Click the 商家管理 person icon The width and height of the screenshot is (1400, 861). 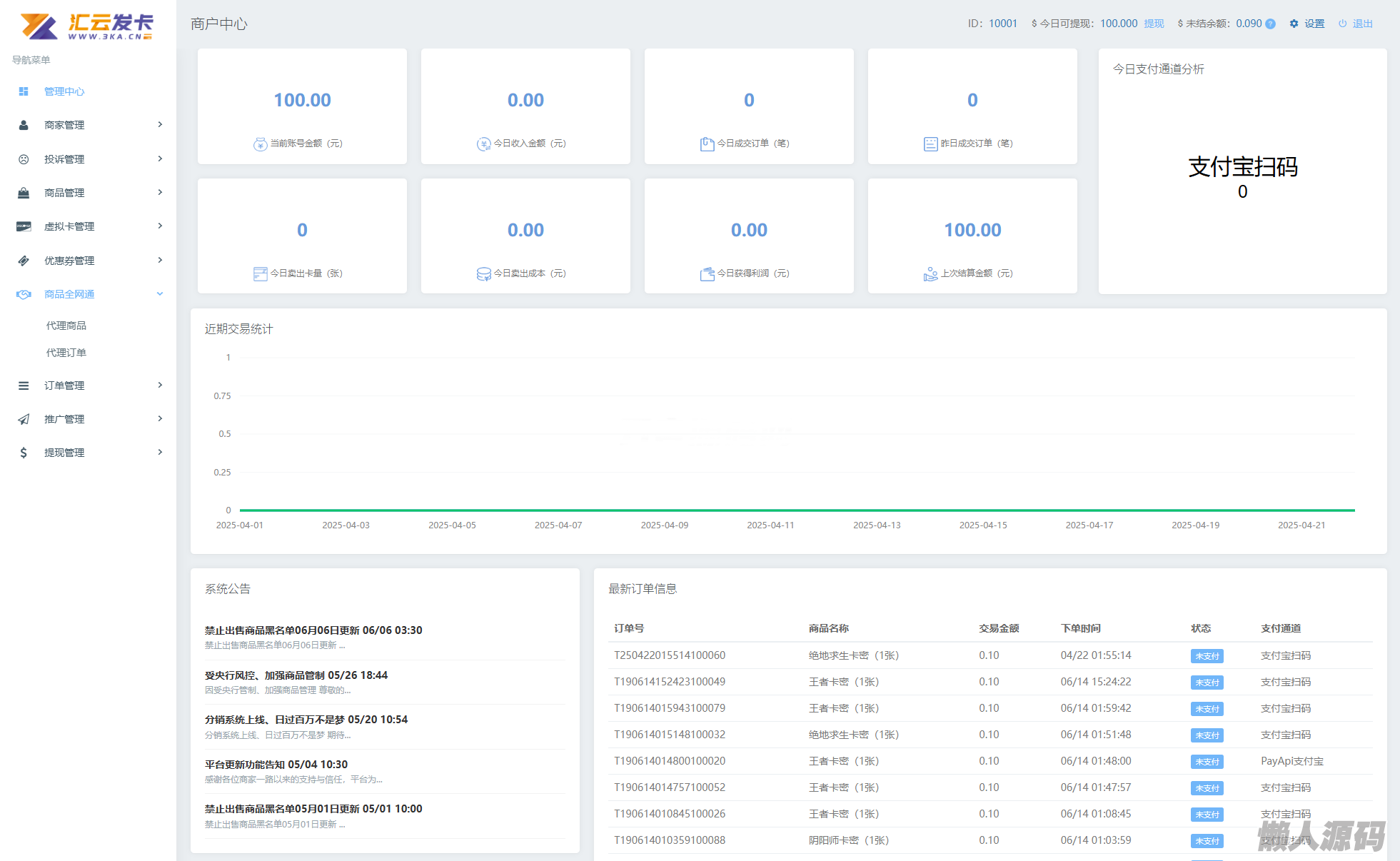[x=24, y=125]
